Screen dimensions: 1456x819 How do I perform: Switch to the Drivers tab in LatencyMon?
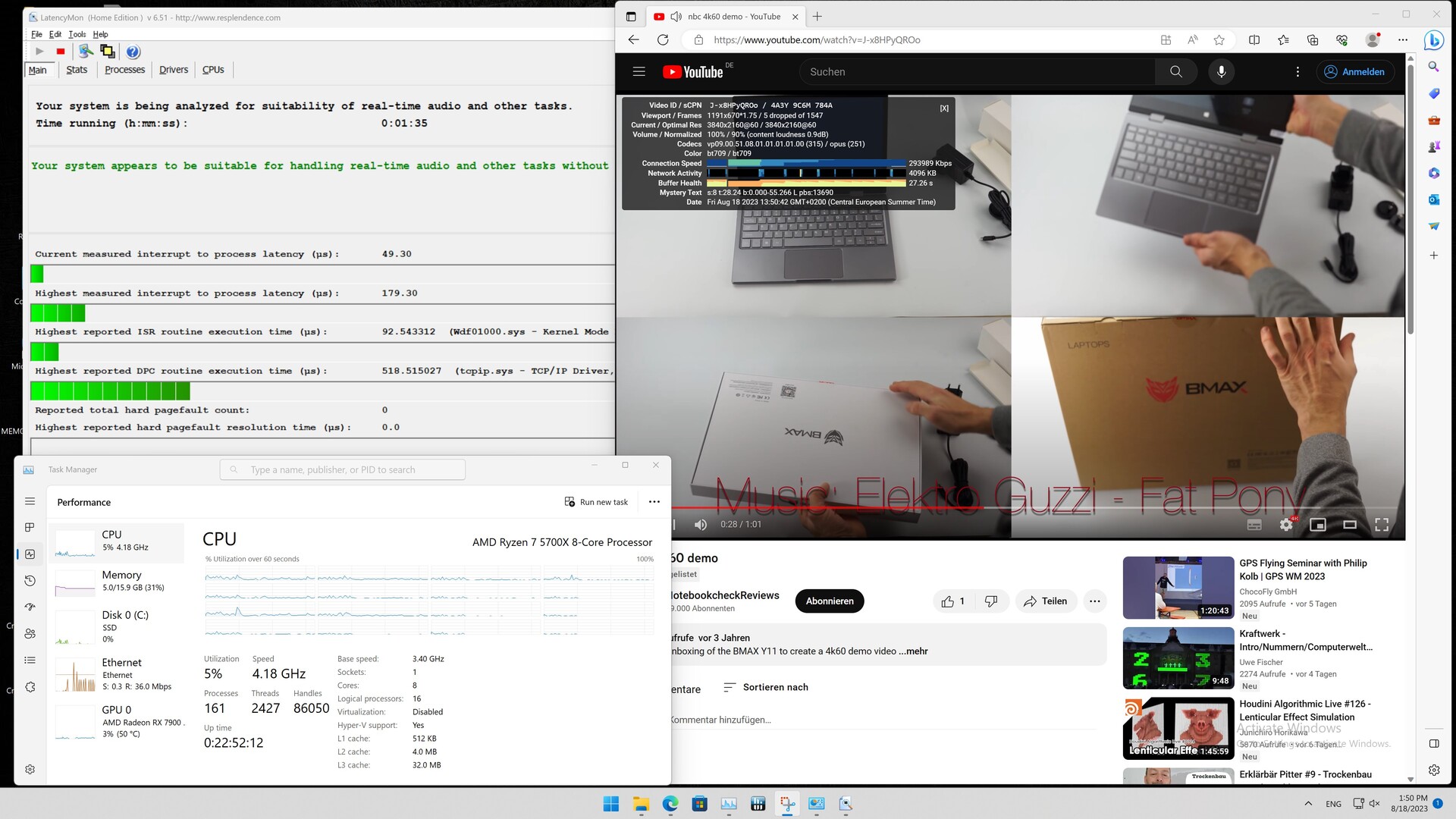pos(174,70)
